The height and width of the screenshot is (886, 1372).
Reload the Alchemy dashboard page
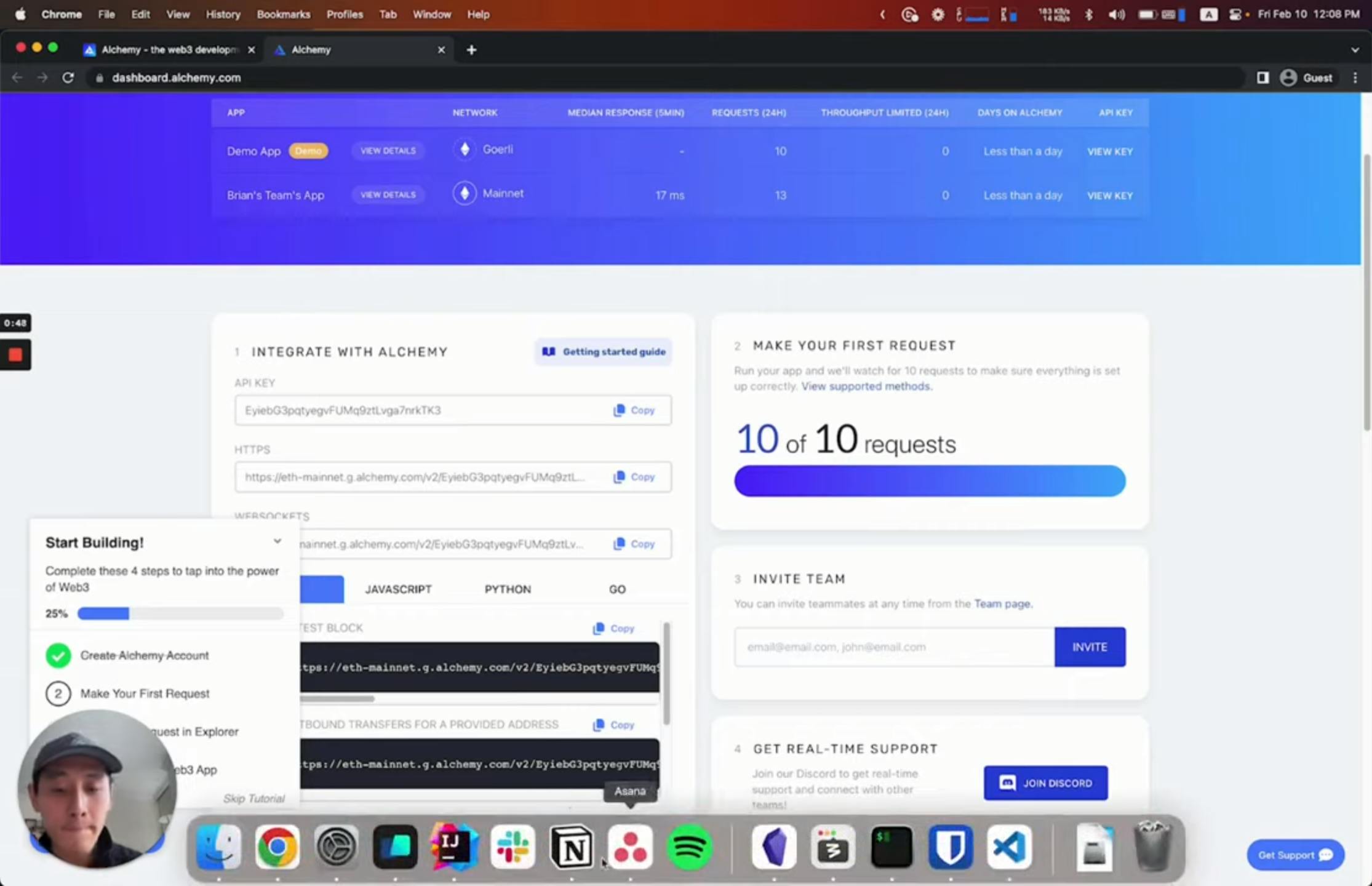(x=68, y=78)
